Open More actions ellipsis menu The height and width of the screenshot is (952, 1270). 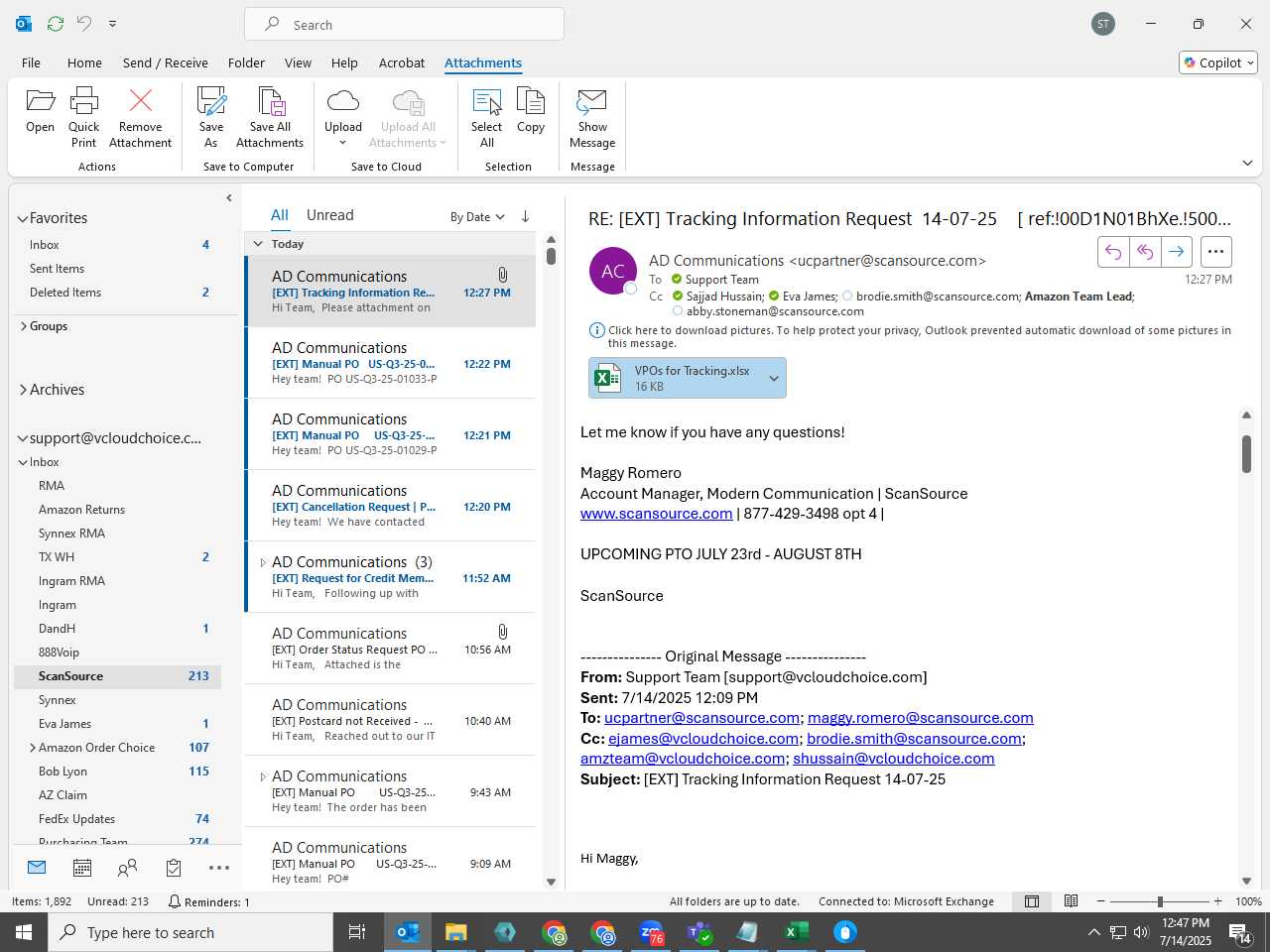1216,252
